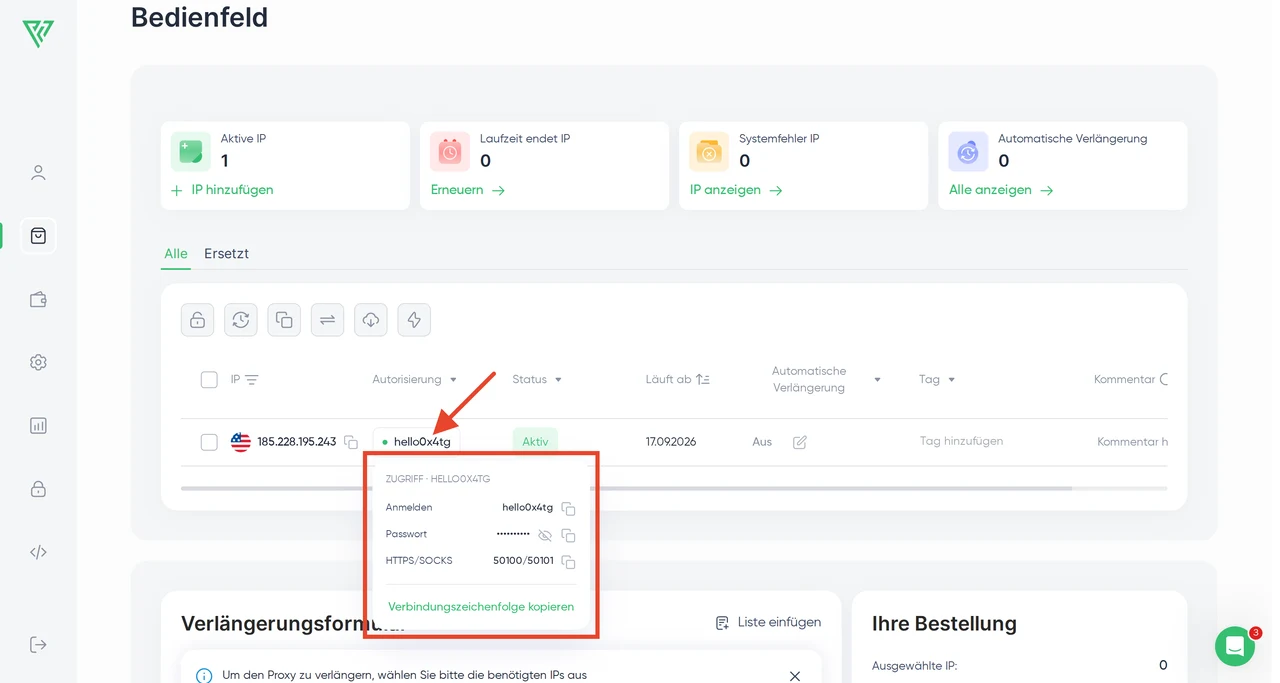The width and height of the screenshot is (1280, 683).
Task: Open the statistics chart sidebar icon
Action: pyautogui.click(x=38, y=425)
